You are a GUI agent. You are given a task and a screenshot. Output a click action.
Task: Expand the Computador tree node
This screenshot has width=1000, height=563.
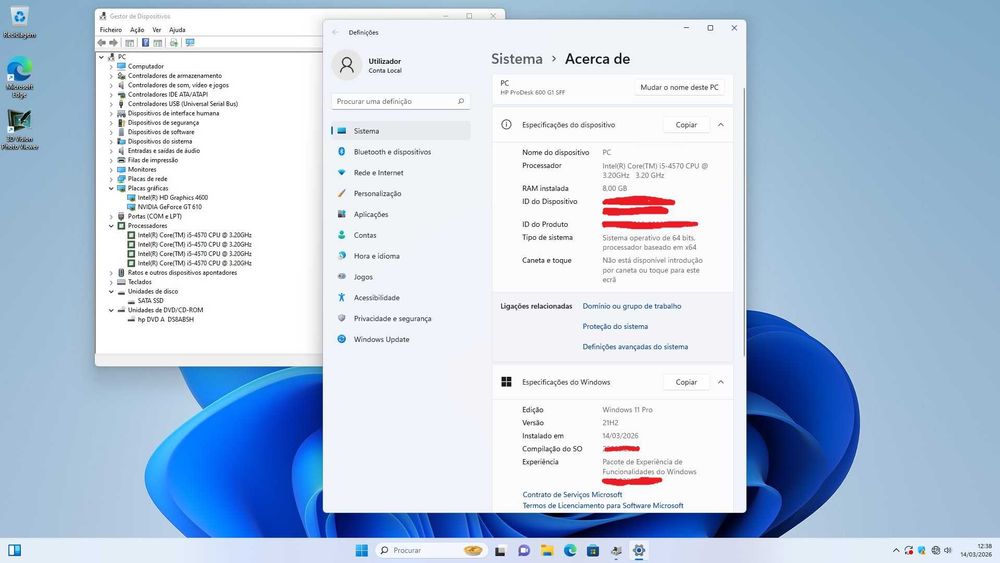click(x=111, y=66)
